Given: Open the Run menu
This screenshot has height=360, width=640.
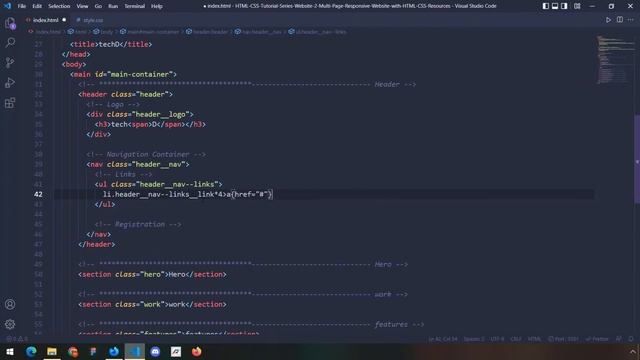Looking at the screenshot, I should (113, 6).
